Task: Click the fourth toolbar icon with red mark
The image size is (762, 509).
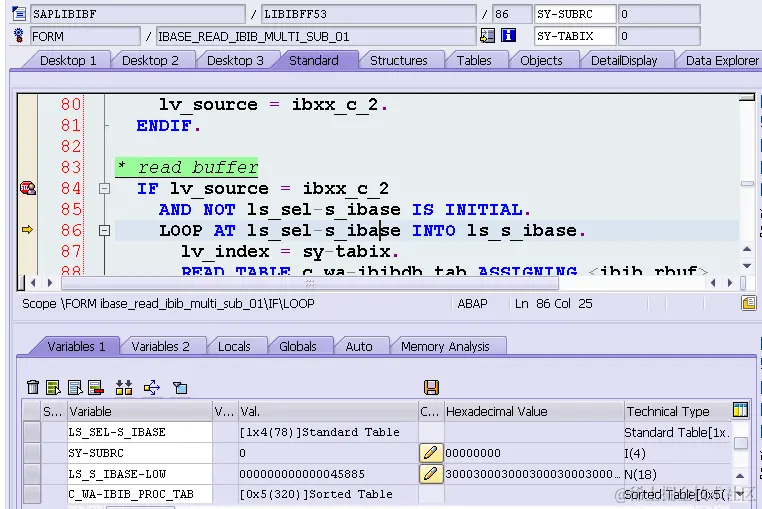Action: 96,387
